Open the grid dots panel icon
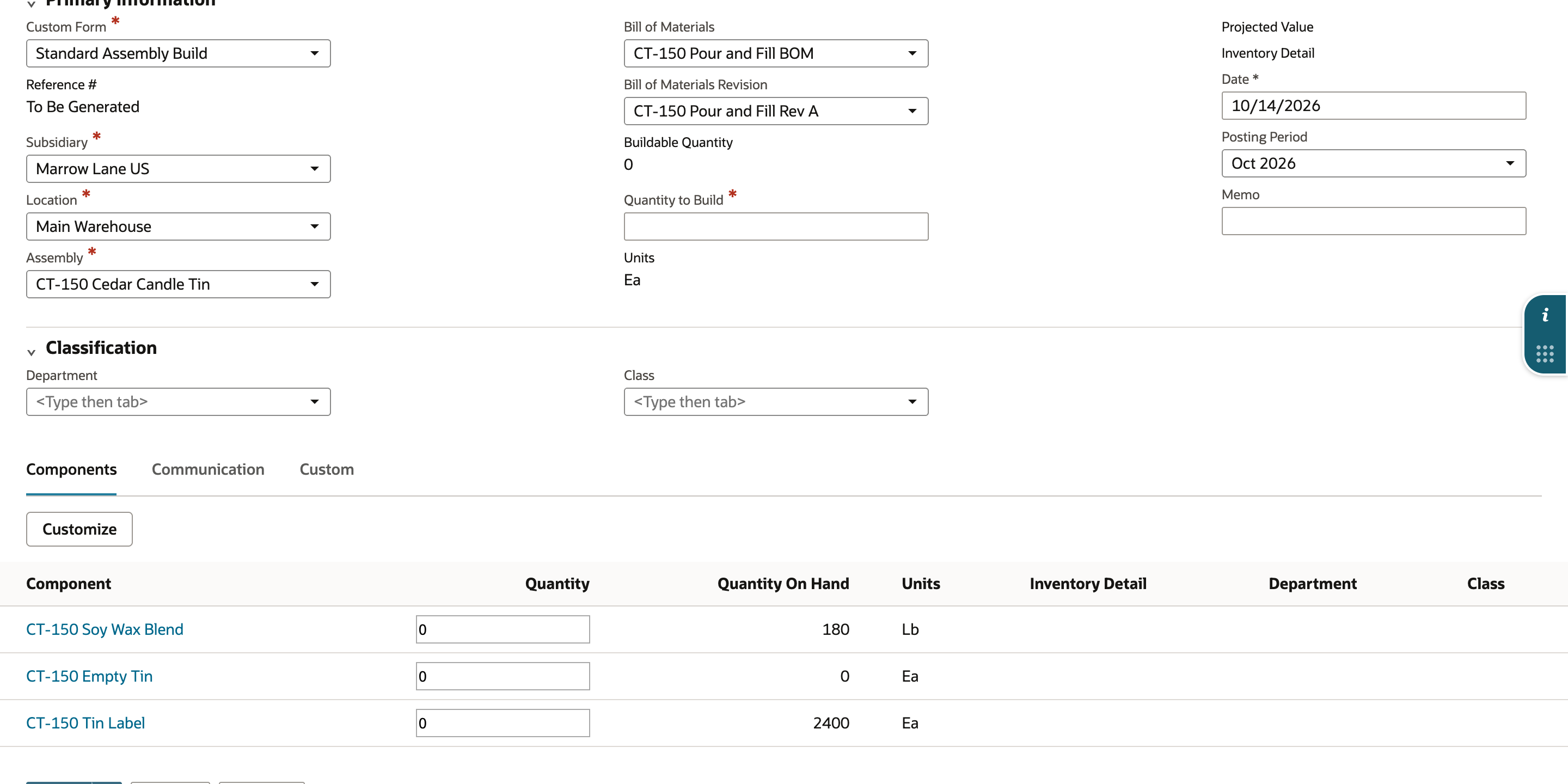Image resolution: width=1568 pixels, height=784 pixels. coord(1544,354)
